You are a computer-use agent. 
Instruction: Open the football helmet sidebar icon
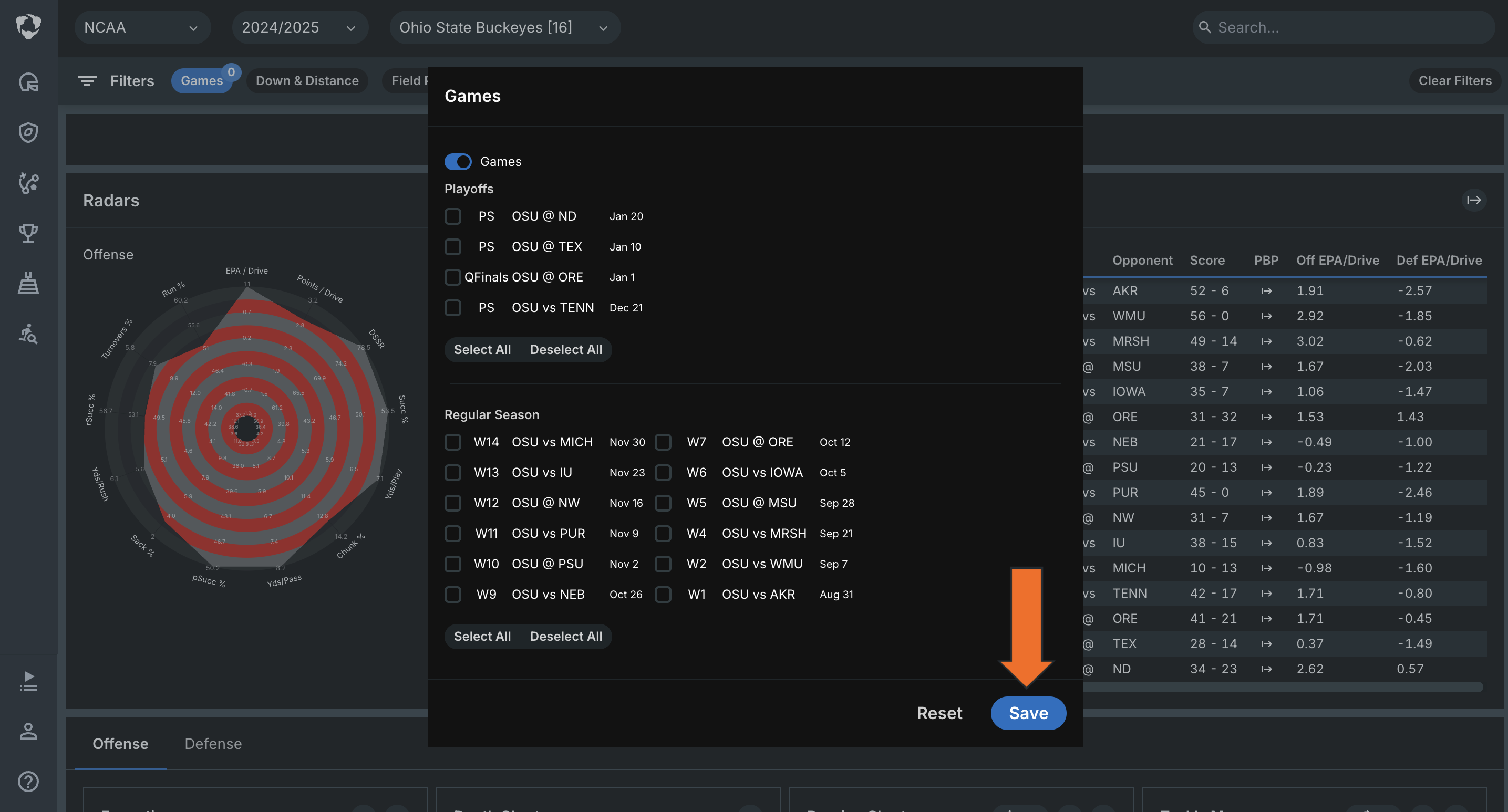click(28, 82)
